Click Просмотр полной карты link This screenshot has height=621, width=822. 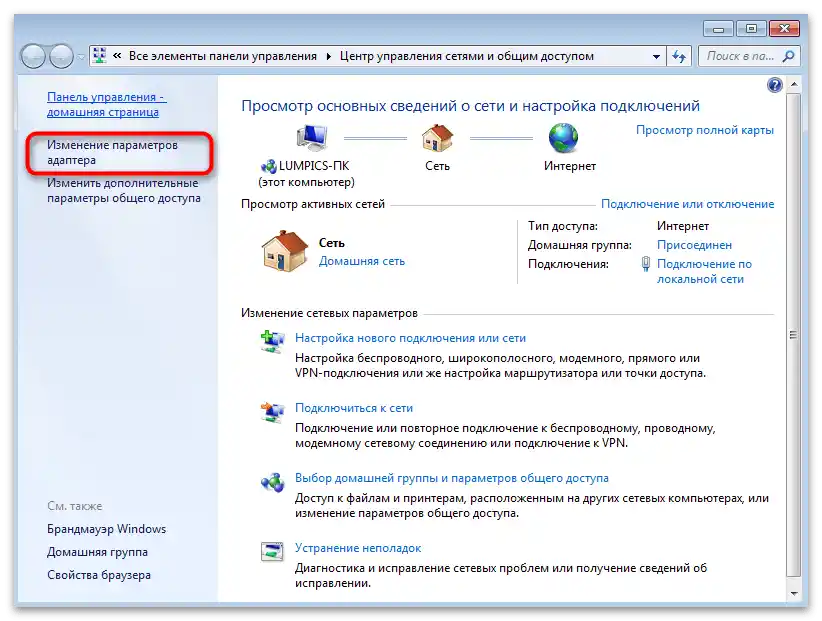point(705,130)
